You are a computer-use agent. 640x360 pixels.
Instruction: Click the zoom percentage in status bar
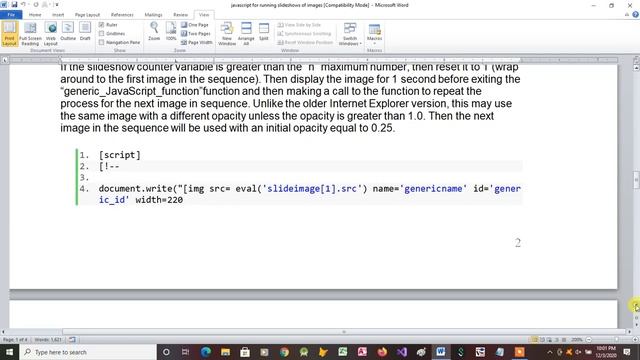click(577, 340)
